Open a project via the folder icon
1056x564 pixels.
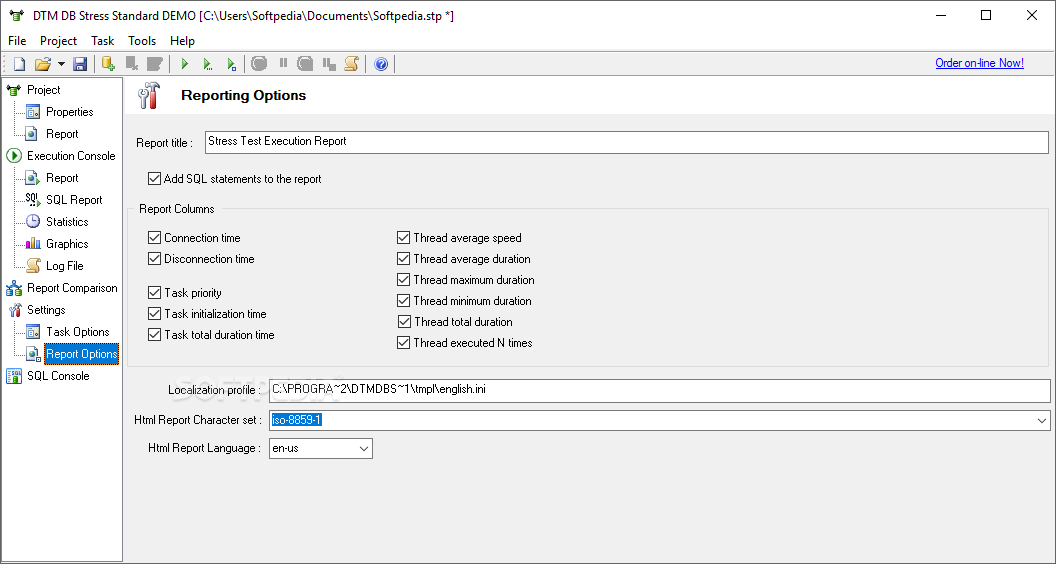pyautogui.click(x=42, y=64)
